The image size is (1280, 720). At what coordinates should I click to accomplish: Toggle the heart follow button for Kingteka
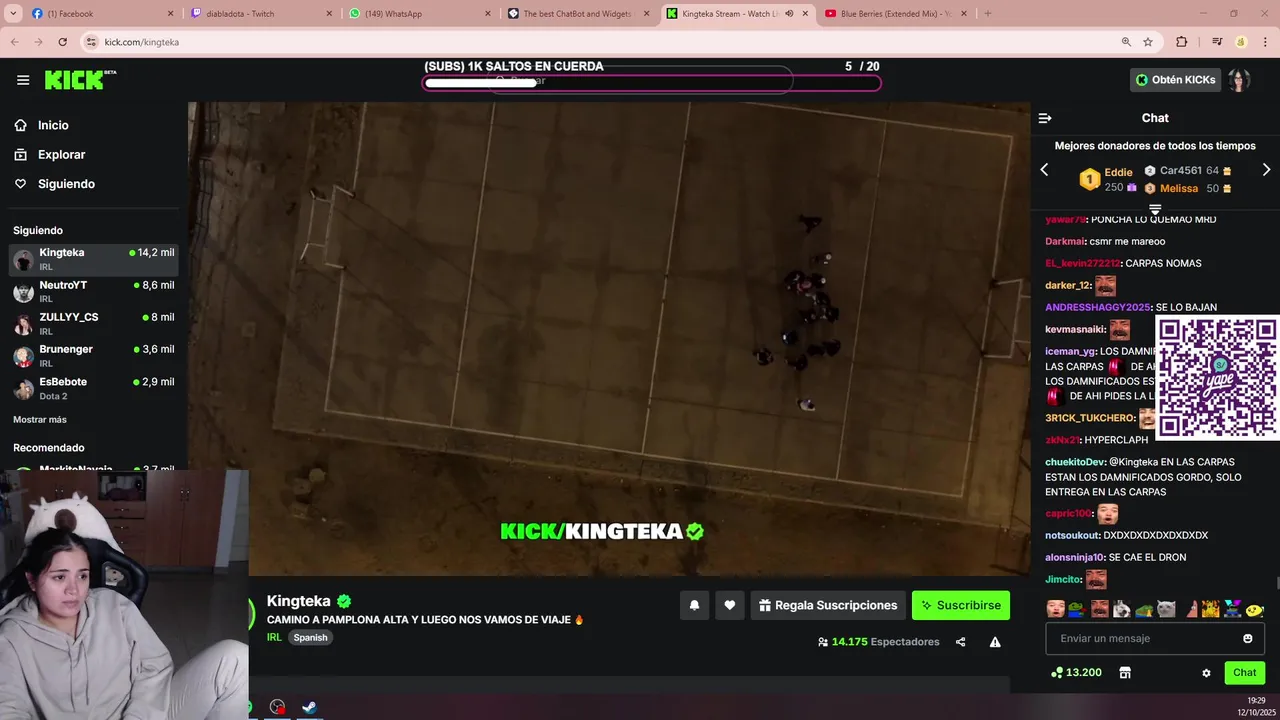pyautogui.click(x=730, y=605)
